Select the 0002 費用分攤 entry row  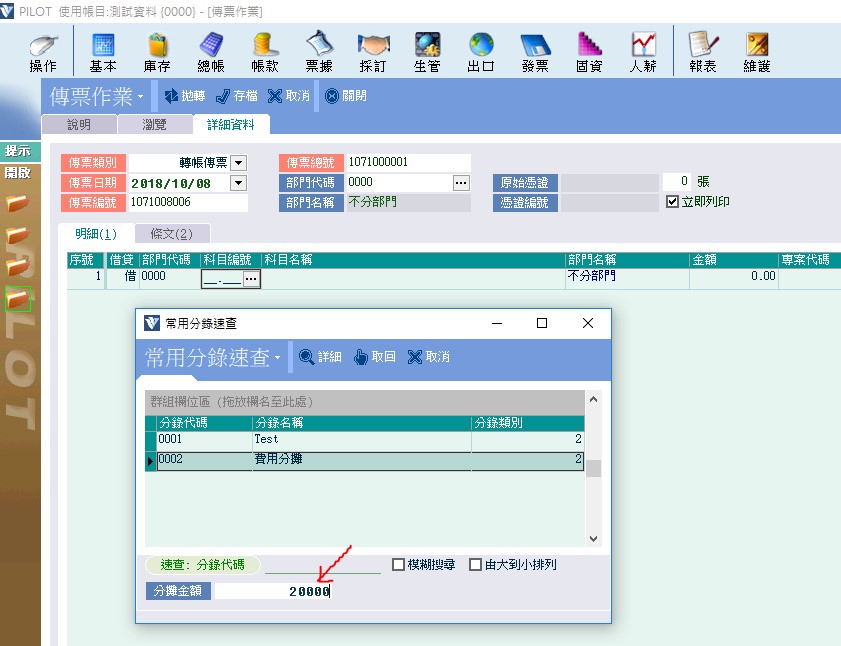pos(370,460)
